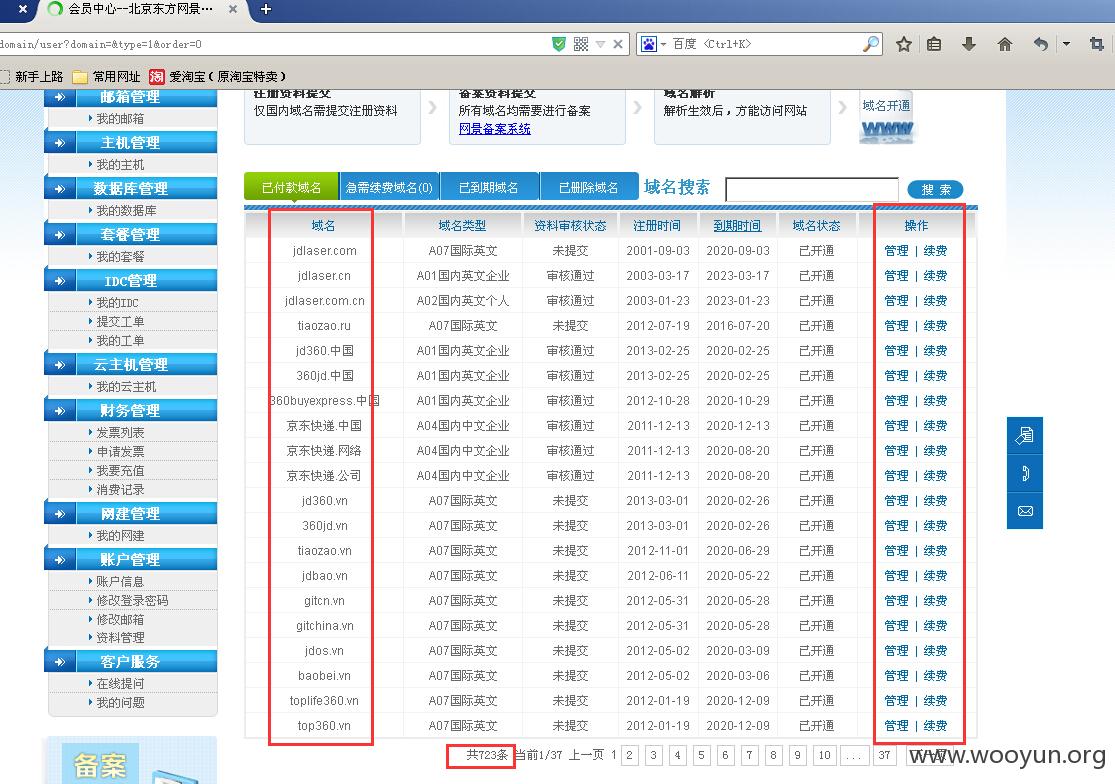
Task: Open 发票列表 in sidebar
Action: (x=119, y=432)
